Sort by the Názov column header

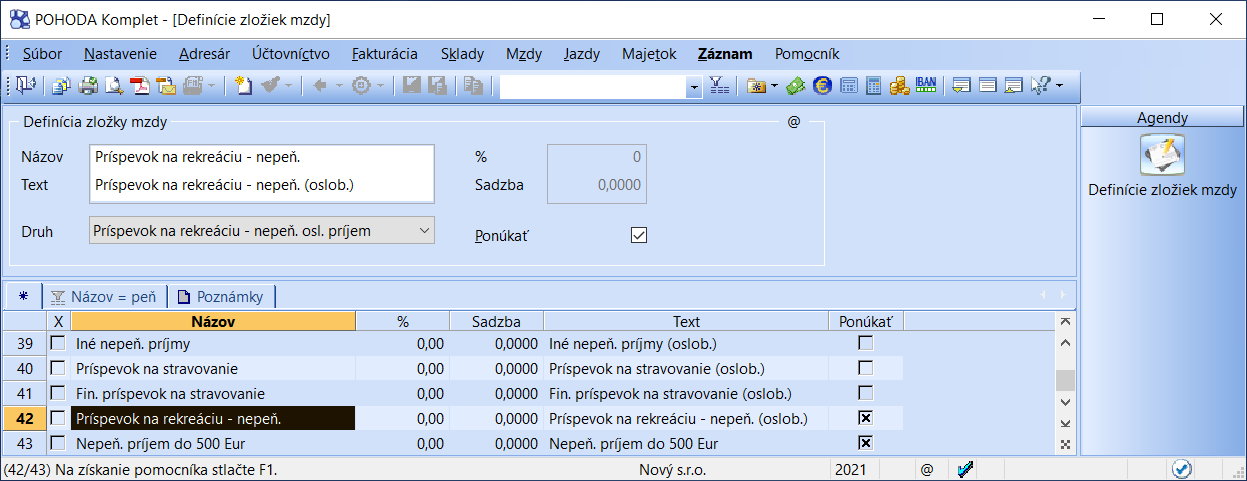[x=213, y=322]
